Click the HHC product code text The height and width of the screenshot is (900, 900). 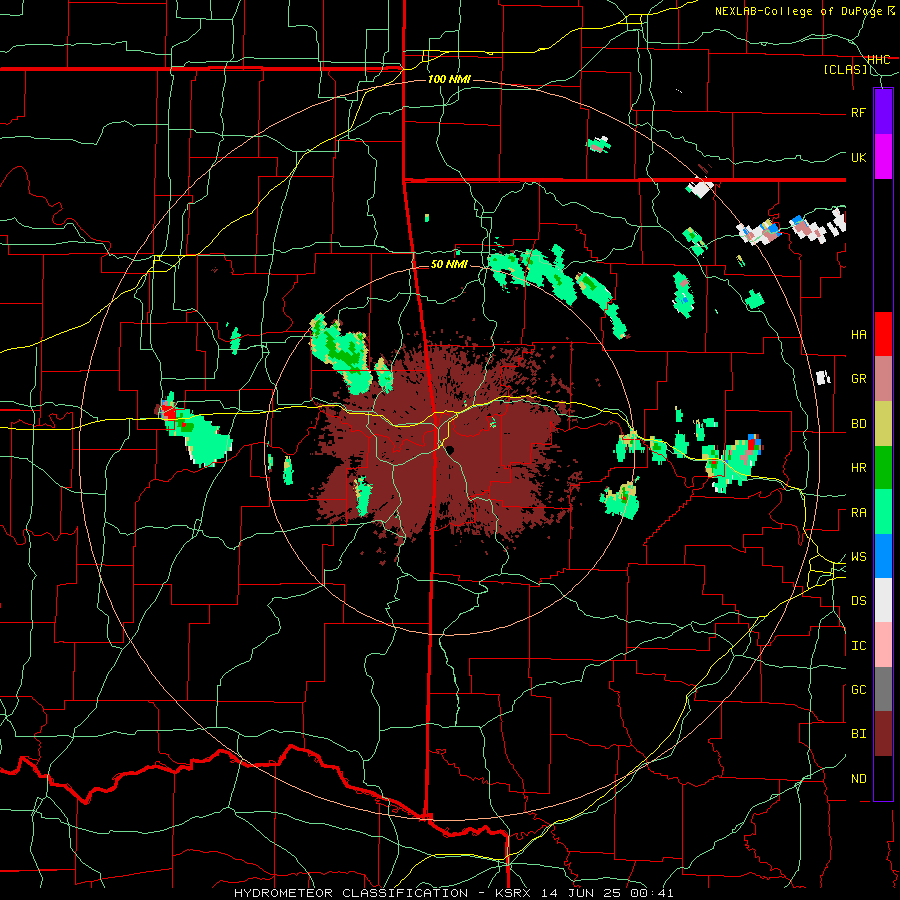[878, 60]
